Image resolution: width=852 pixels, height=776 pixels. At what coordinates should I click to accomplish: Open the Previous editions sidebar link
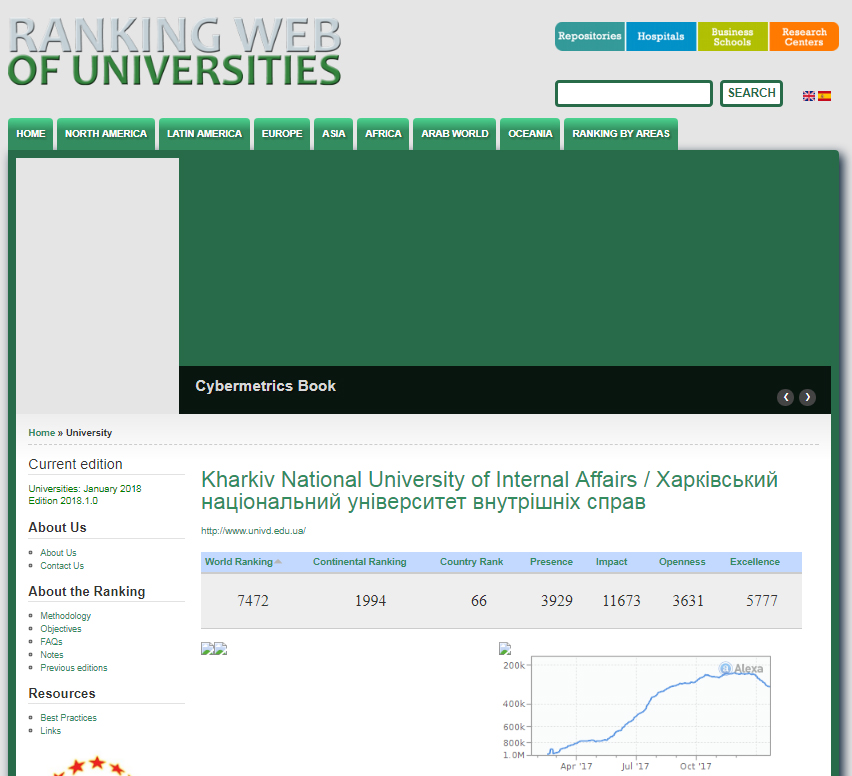[74, 668]
